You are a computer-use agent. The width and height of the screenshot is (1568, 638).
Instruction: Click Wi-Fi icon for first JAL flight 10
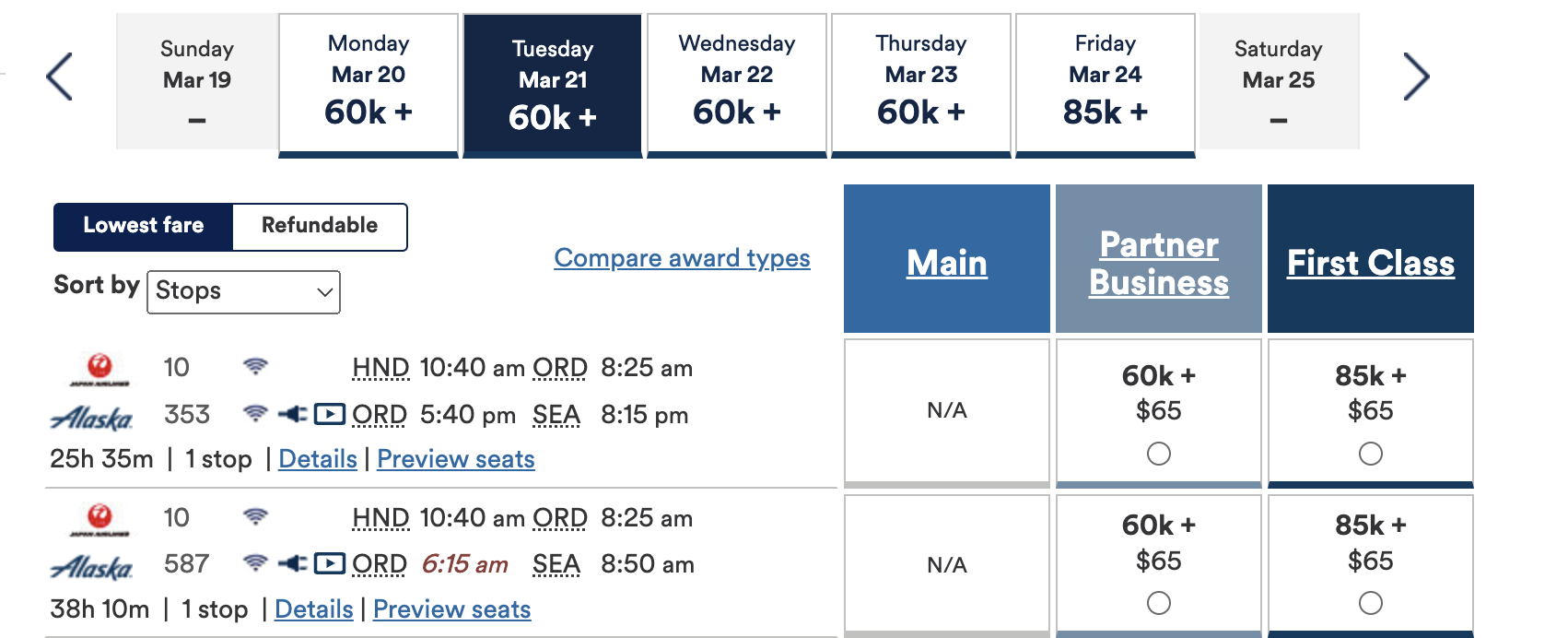(255, 367)
